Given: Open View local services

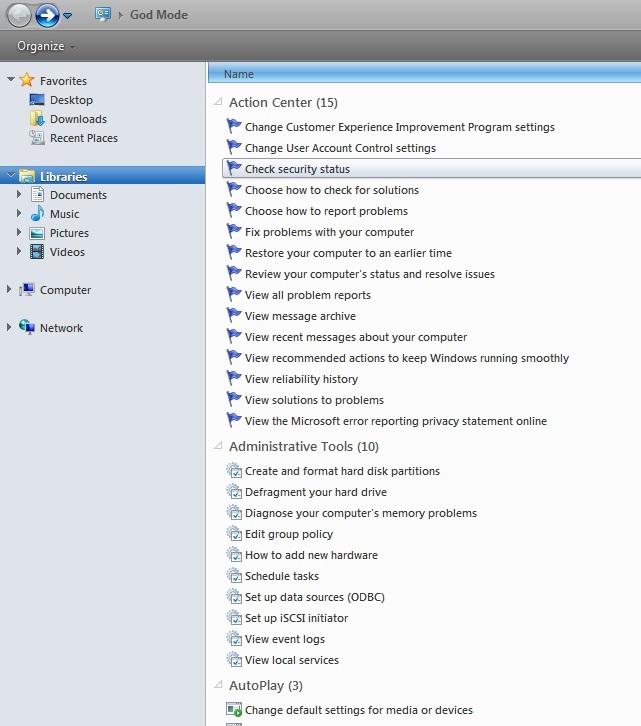Looking at the screenshot, I should tap(292, 660).
